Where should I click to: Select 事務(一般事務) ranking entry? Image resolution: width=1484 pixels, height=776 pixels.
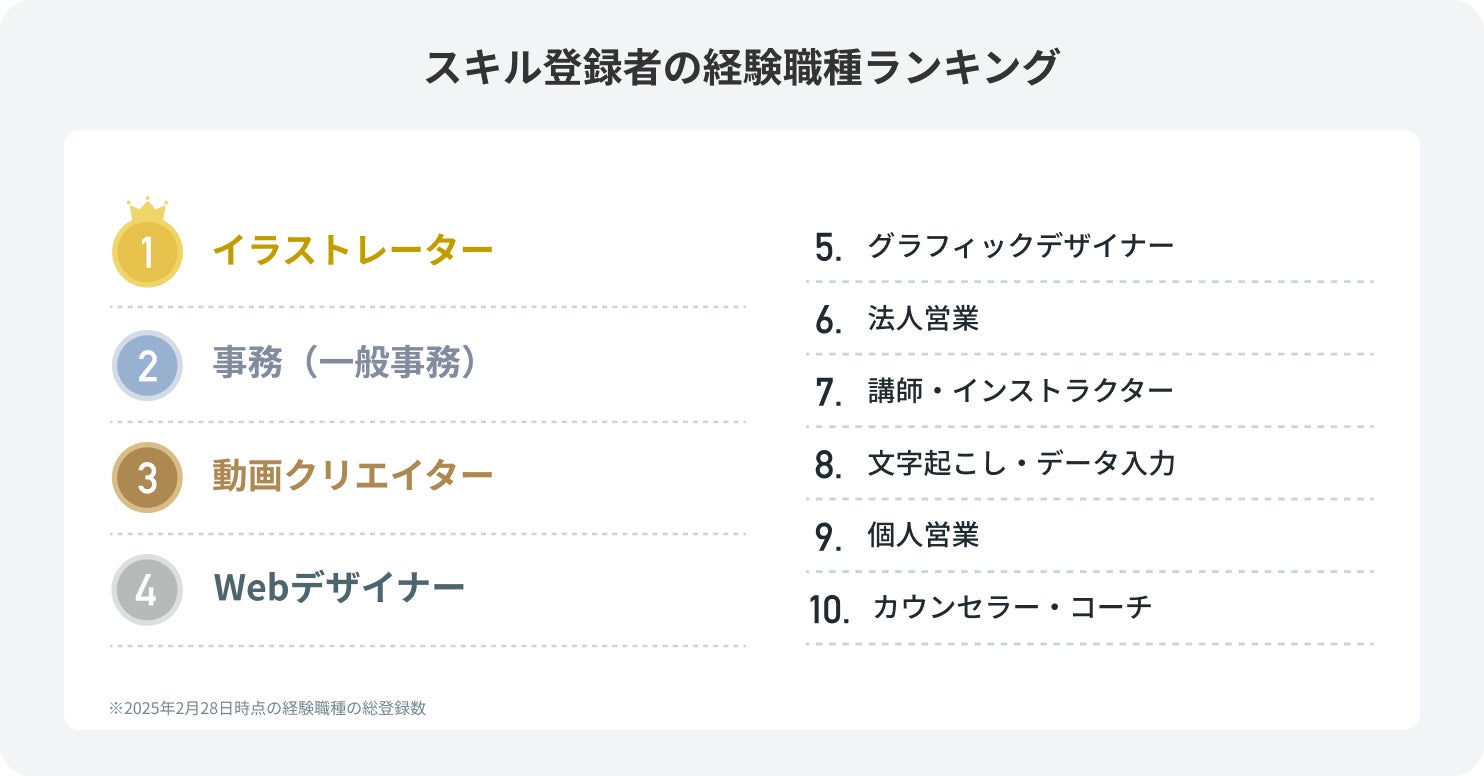tap(343, 363)
